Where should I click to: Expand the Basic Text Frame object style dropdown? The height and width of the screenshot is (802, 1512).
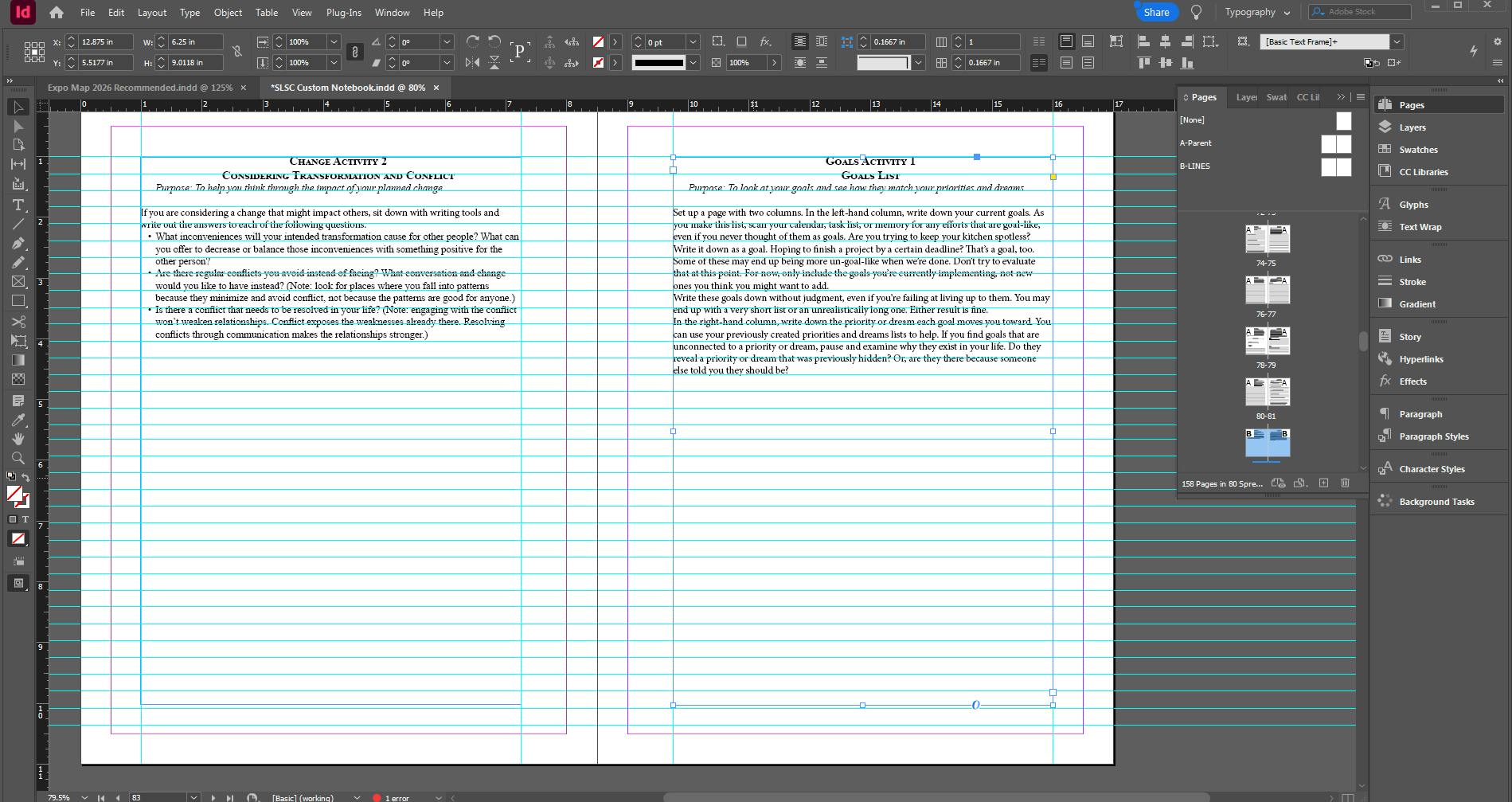(x=1397, y=41)
